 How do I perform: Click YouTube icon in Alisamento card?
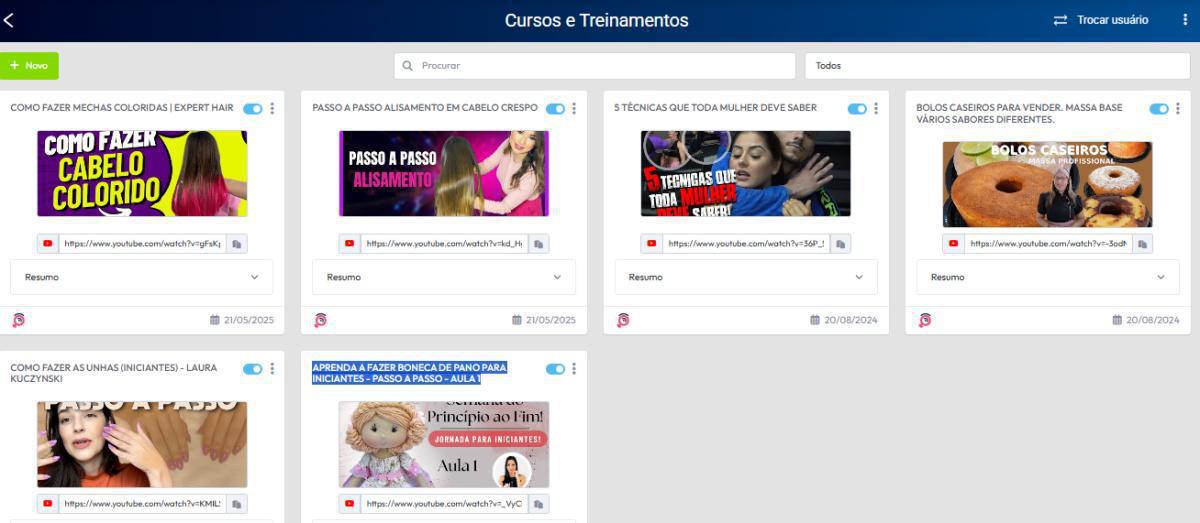click(x=349, y=243)
